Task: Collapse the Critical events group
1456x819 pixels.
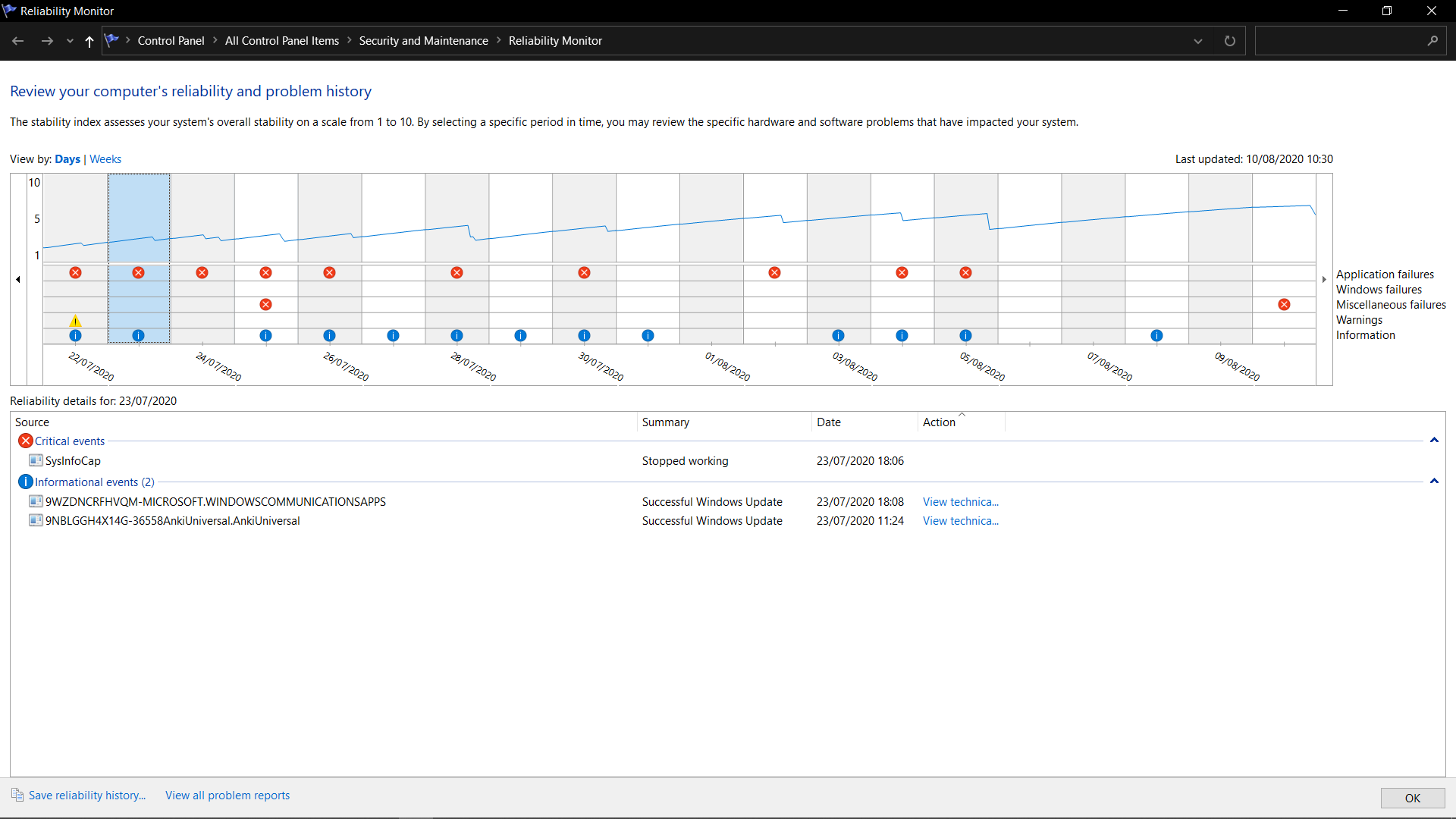Action: (x=1434, y=441)
